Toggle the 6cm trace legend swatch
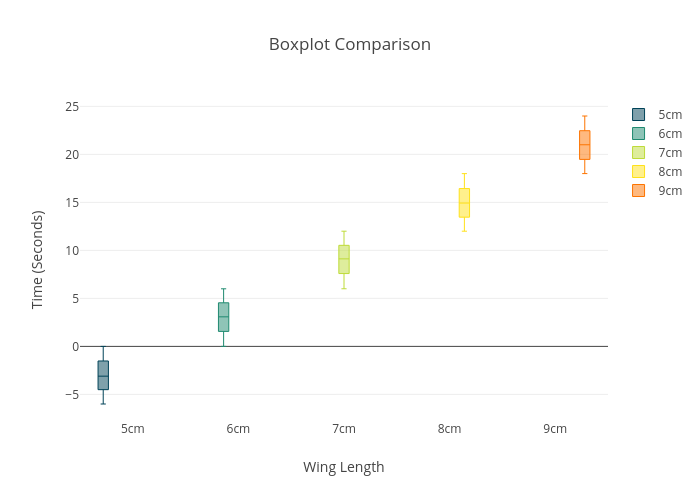 click(x=639, y=134)
